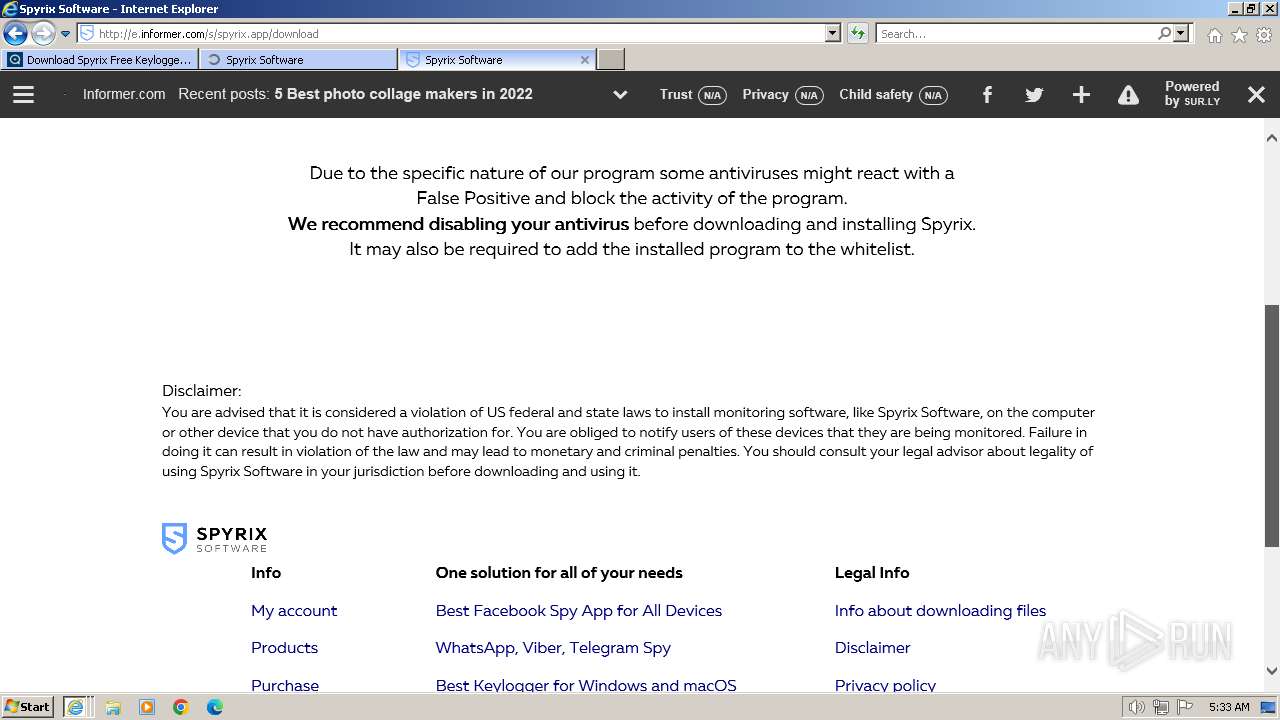
Task: Open 'Info about downloading files' link
Action: [x=940, y=610]
